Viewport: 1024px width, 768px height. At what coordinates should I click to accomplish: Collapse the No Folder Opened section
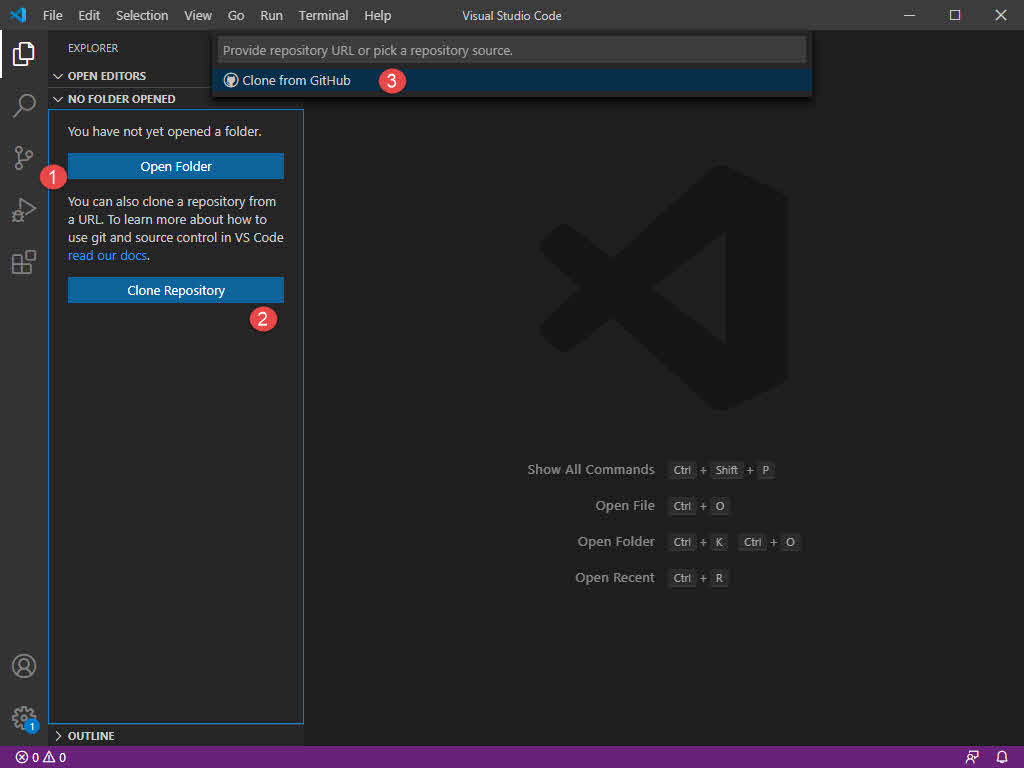pos(58,99)
